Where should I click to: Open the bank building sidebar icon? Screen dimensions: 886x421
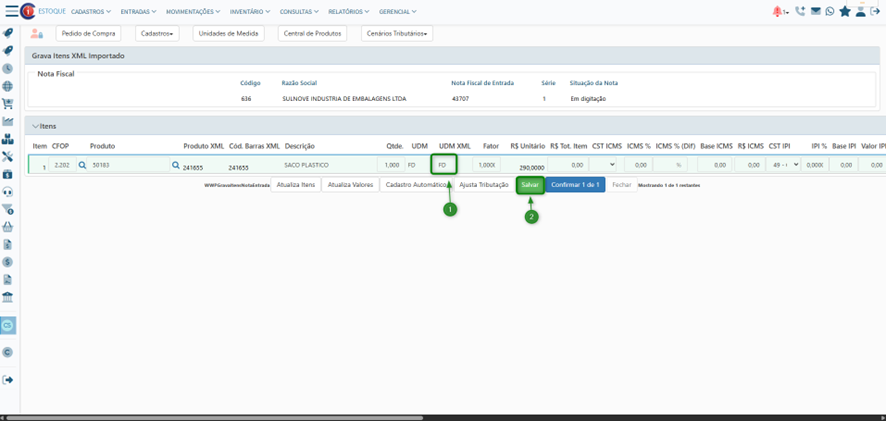coord(8,298)
